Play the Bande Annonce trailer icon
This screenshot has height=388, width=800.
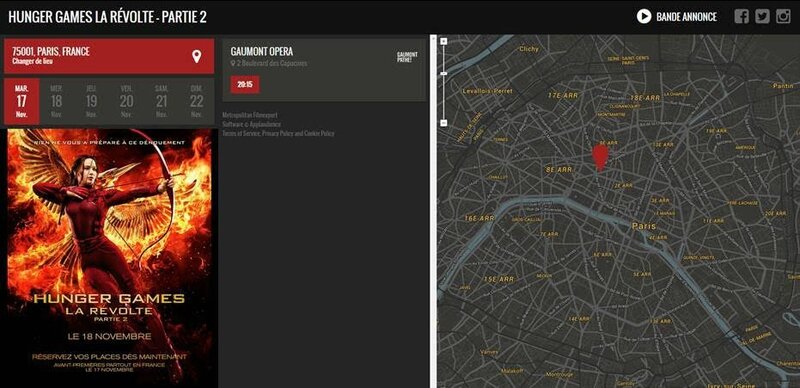[644, 16]
